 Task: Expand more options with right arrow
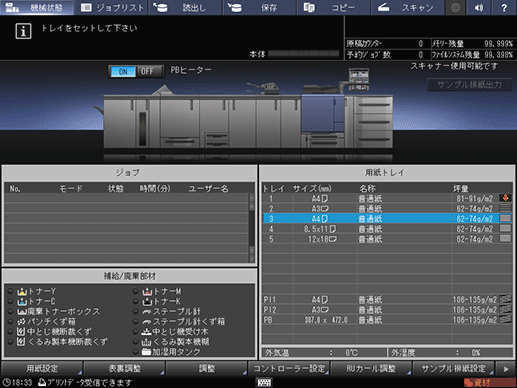[506, 369]
